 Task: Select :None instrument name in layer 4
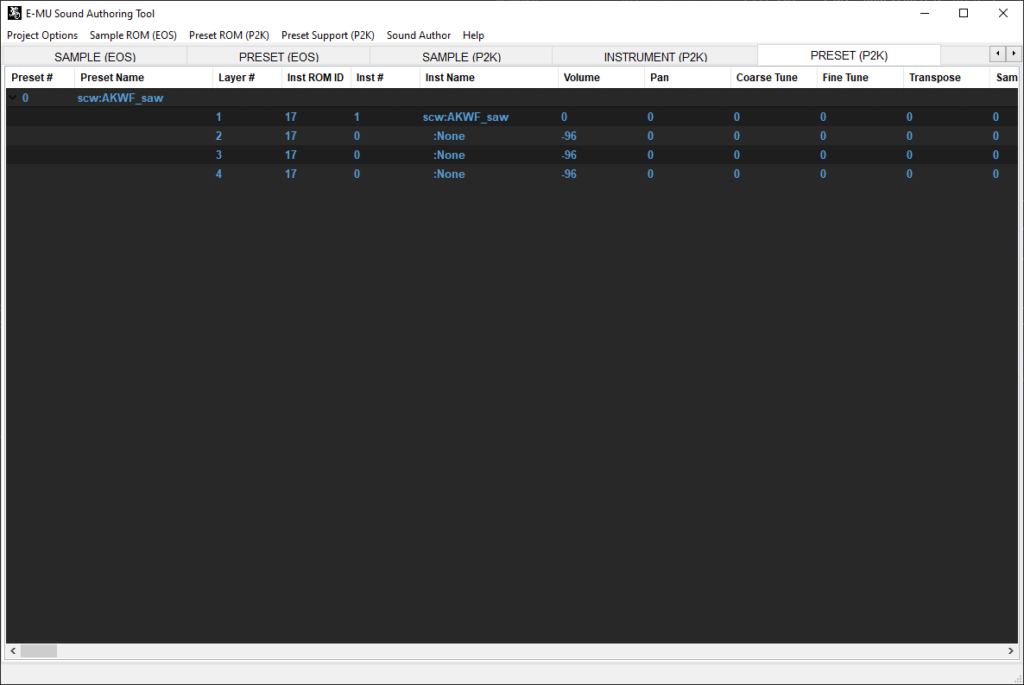(x=449, y=174)
